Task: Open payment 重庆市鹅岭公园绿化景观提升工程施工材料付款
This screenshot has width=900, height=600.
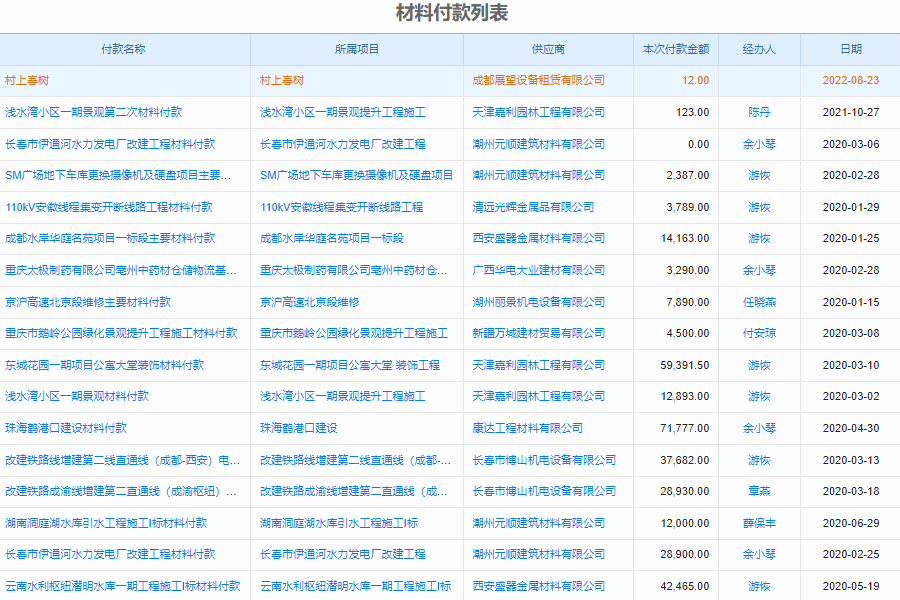Action: pyautogui.click(x=121, y=333)
